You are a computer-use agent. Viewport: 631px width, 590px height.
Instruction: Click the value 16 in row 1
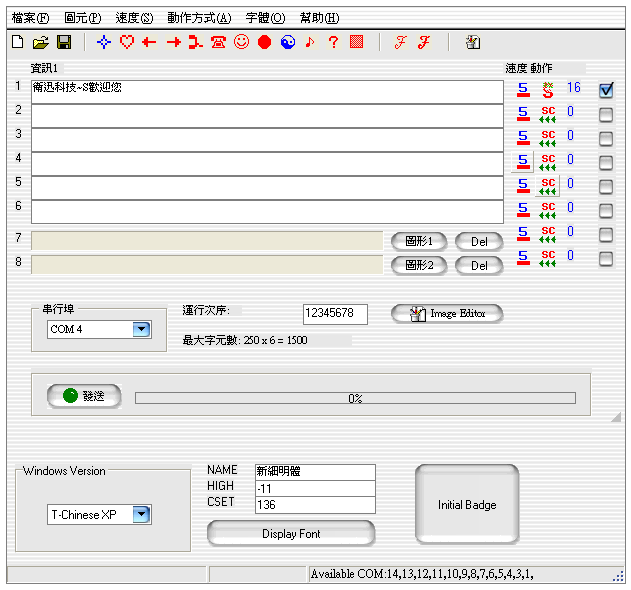coord(573,87)
